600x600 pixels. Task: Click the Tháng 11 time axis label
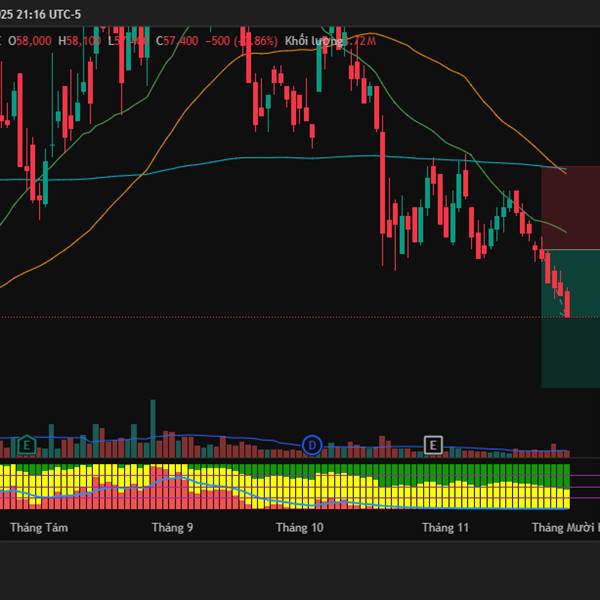pos(445,528)
